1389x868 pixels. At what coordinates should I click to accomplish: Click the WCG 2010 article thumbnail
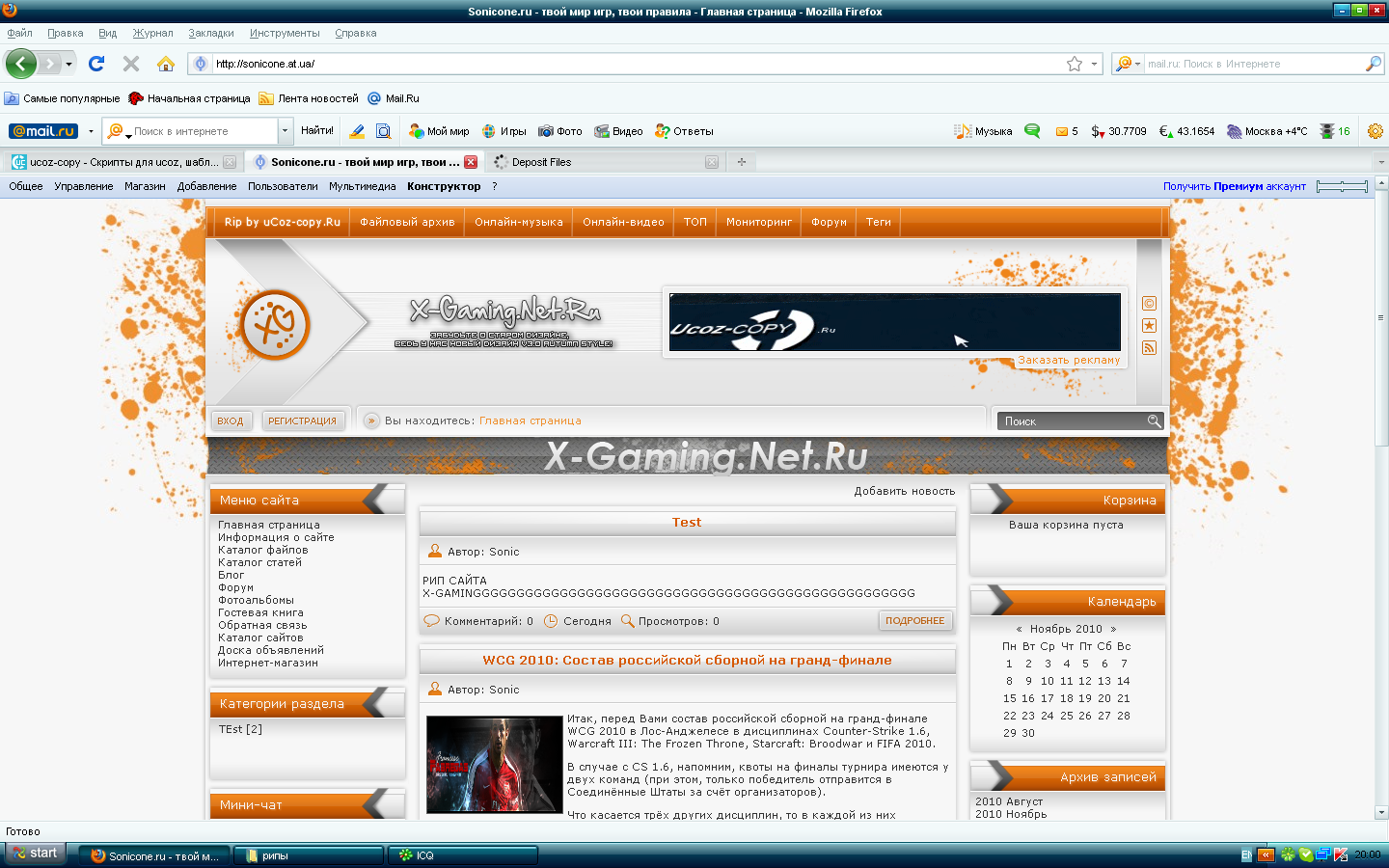pos(494,765)
